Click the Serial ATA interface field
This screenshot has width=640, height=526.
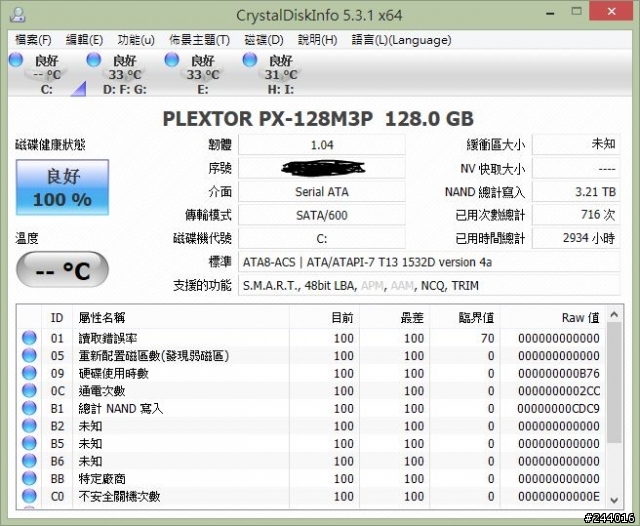(x=322, y=192)
